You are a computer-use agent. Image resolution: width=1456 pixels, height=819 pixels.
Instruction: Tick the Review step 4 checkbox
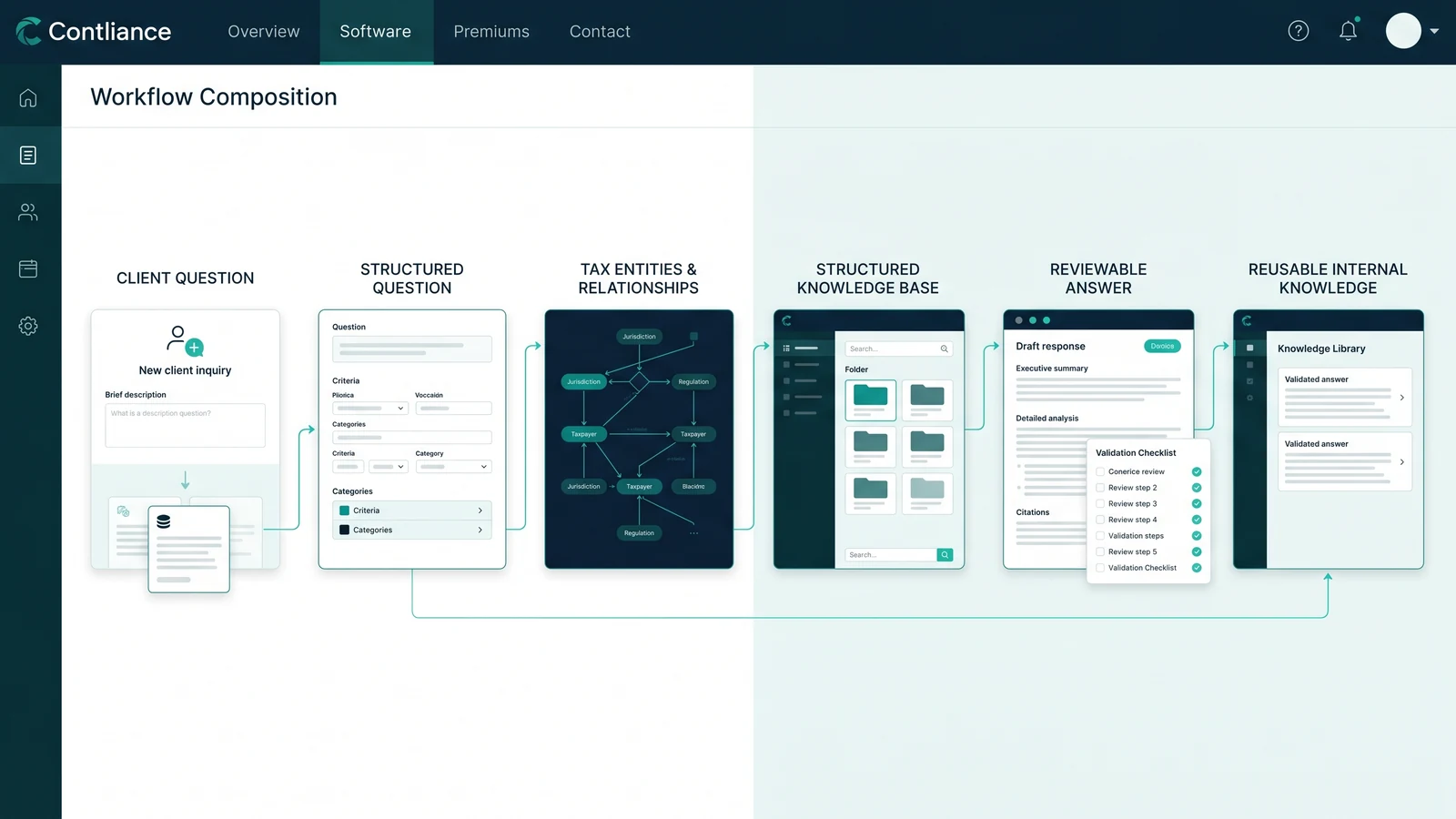1100,520
